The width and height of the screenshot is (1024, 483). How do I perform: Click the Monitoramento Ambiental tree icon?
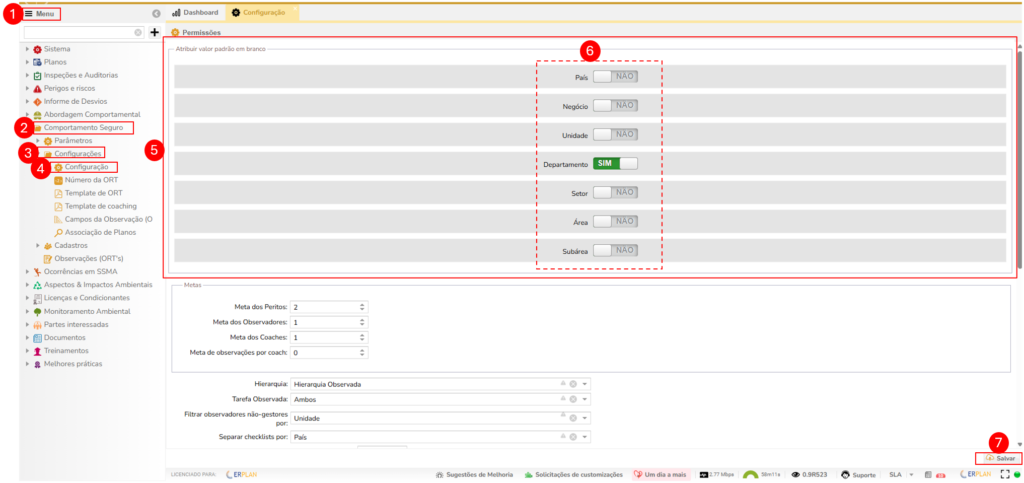(x=37, y=311)
